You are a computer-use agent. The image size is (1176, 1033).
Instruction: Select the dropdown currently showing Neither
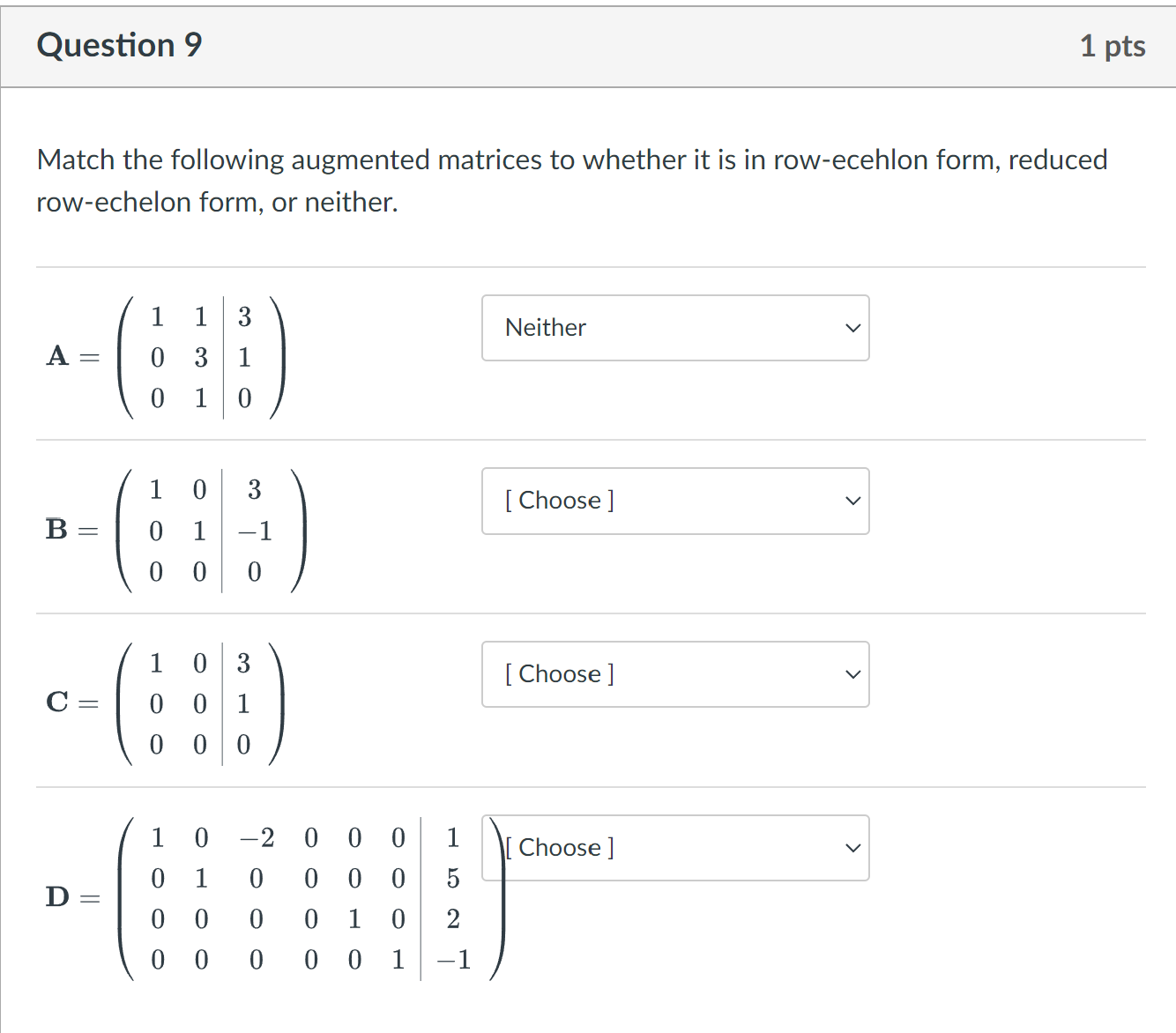[675, 328]
